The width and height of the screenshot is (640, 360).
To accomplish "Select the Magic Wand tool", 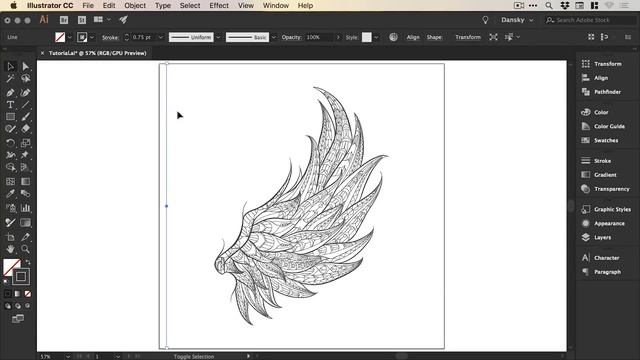I will [x=10, y=78].
